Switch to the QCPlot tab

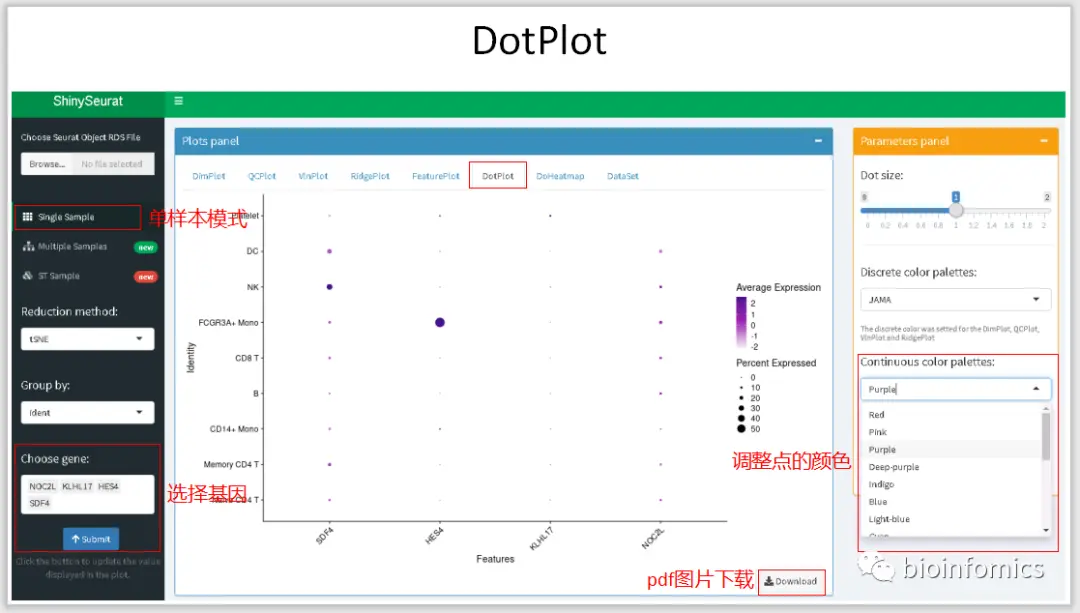coord(262,176)
